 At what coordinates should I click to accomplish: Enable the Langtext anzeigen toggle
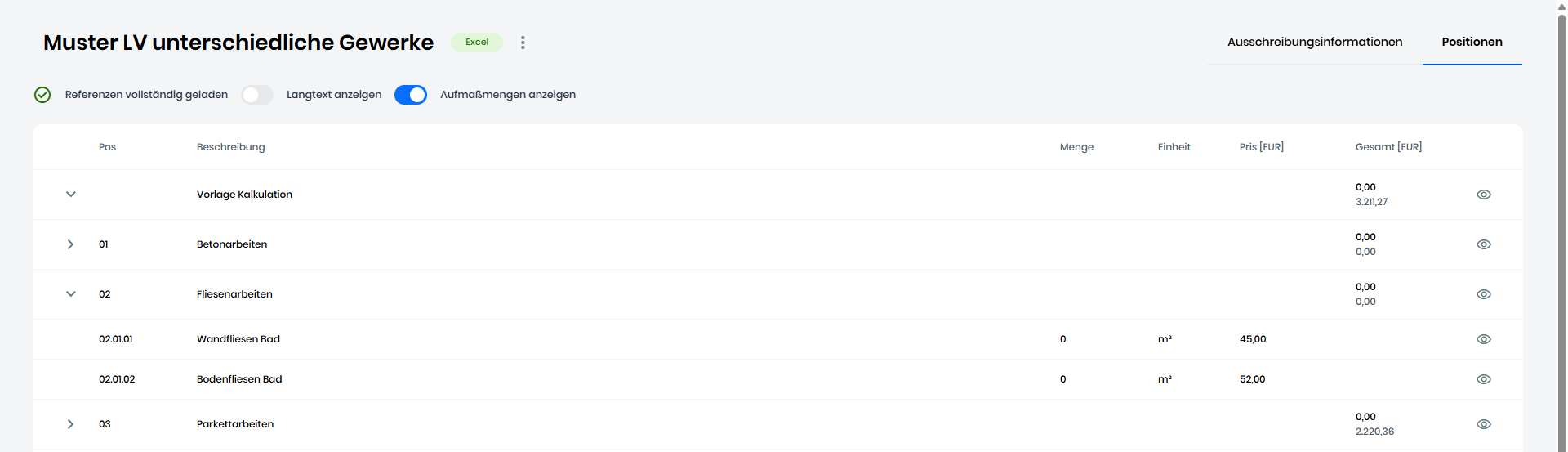coord(257,95)
